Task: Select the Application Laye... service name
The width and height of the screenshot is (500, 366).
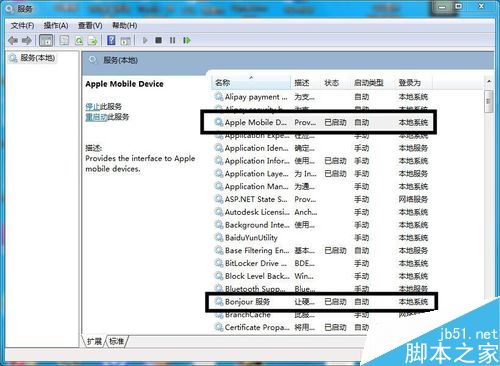Action: 257,174
